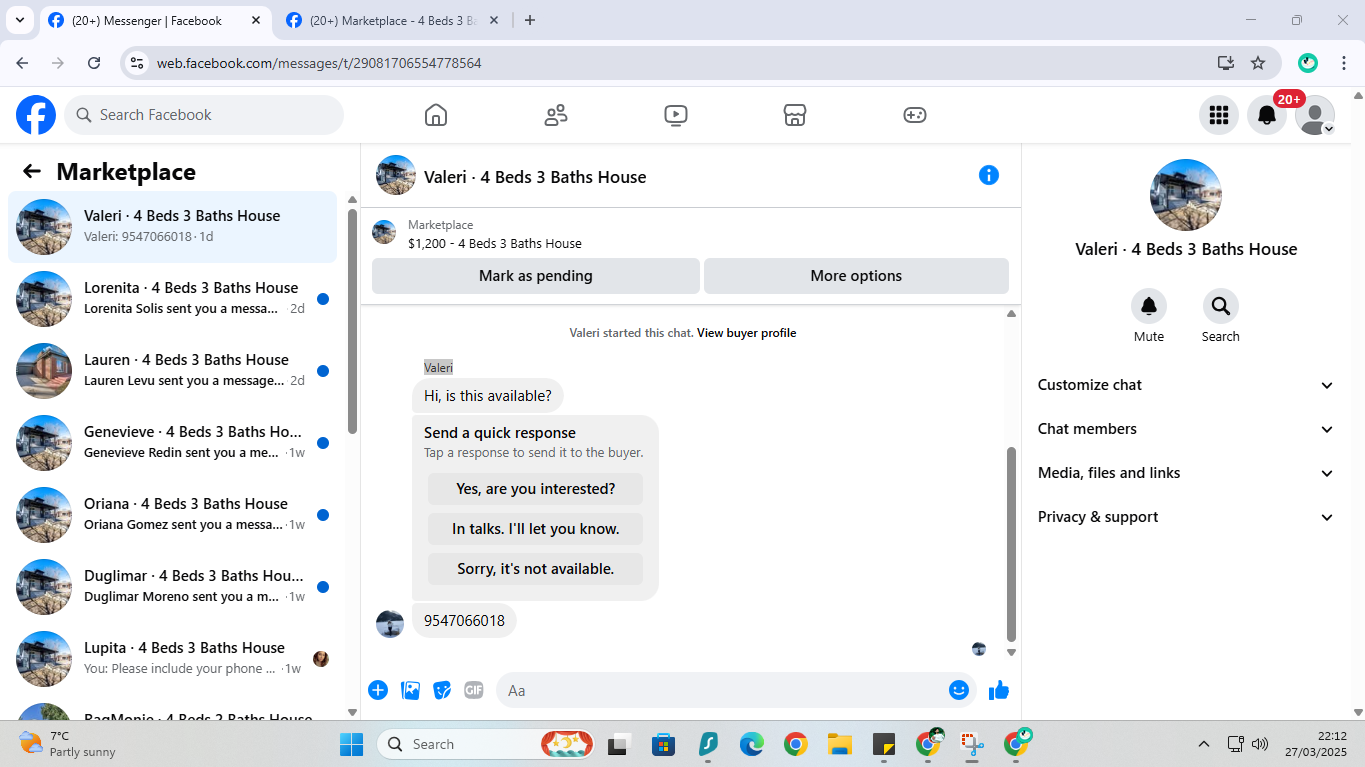Click the "Hi, is this available?" message
The height and width of the screenshot is (767, 1365).
tap(488, 396)
